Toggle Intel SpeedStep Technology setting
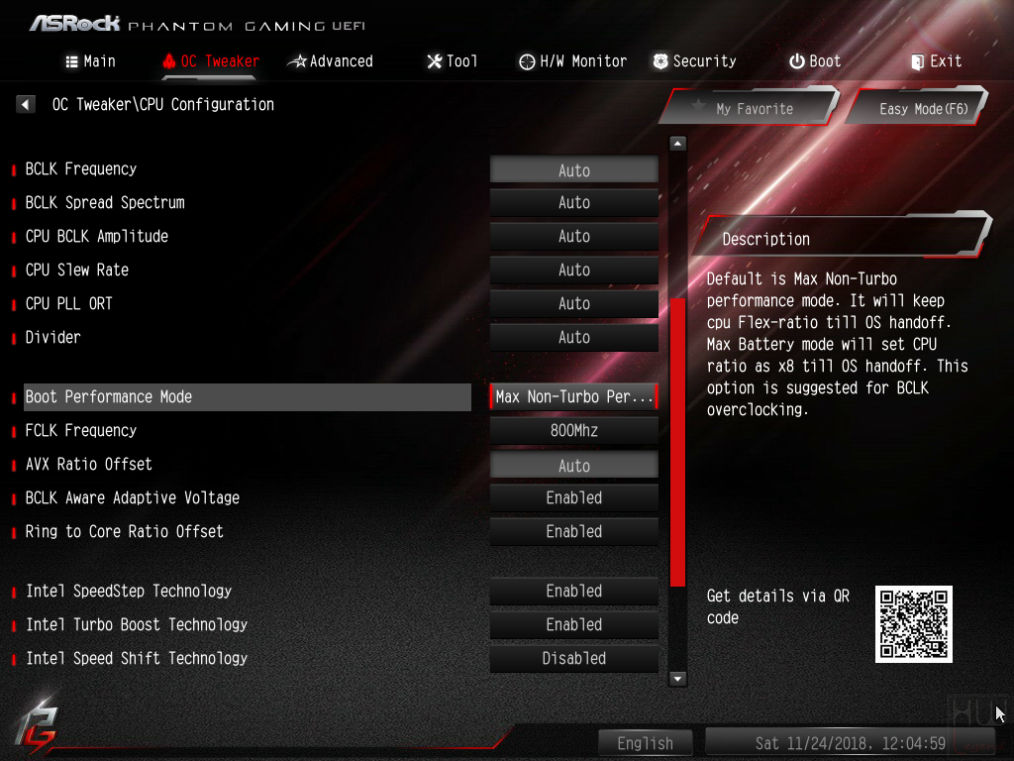The image size is (1014, 761). click(574, 590)
